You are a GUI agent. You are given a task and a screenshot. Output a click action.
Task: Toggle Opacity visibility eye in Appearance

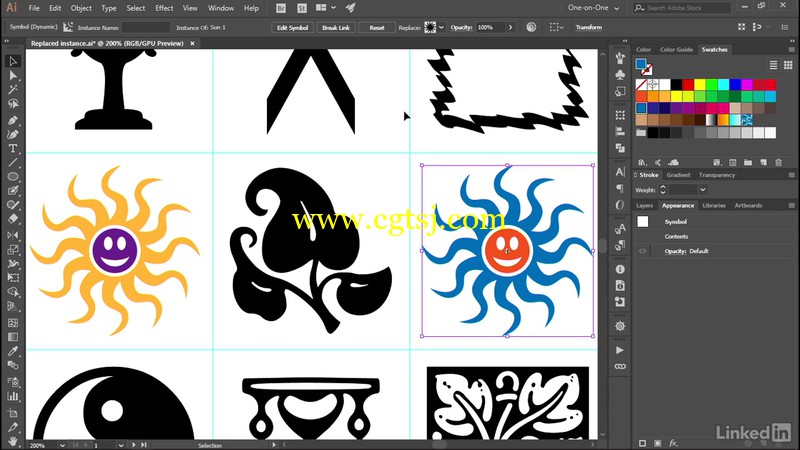[642, 251]
